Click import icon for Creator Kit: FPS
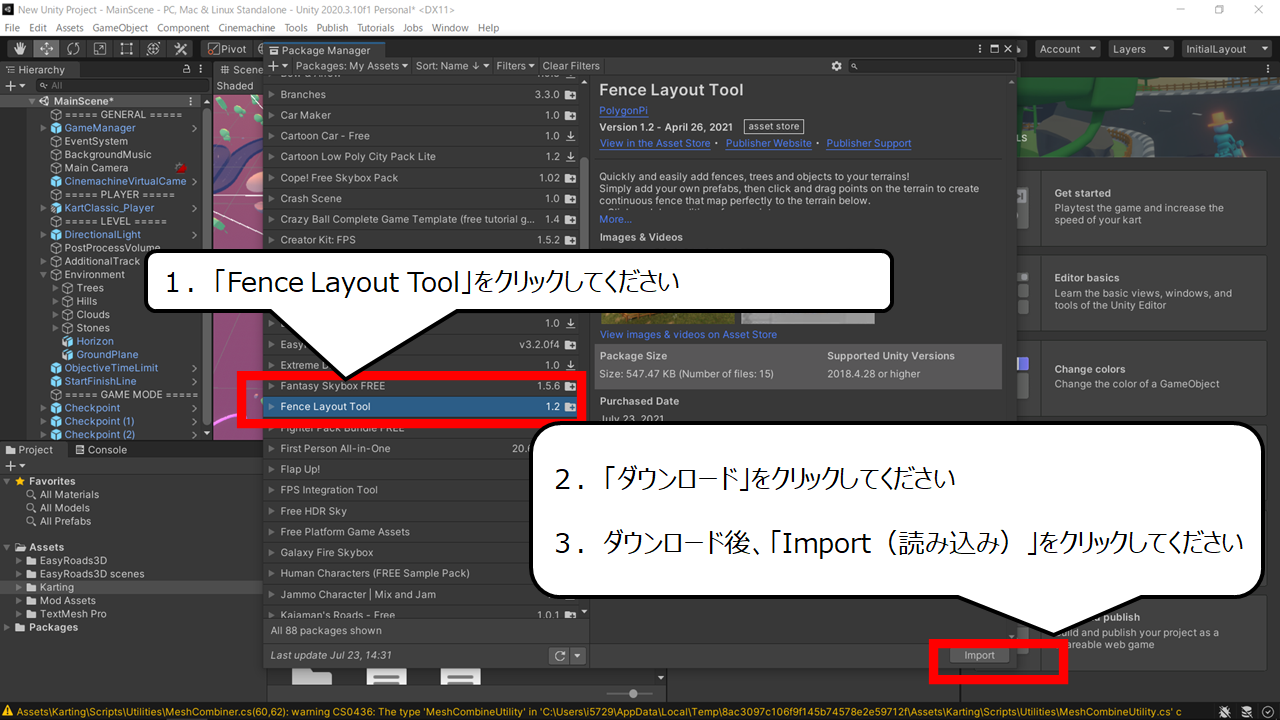1280x720 pixels. (x=570, y=240)
